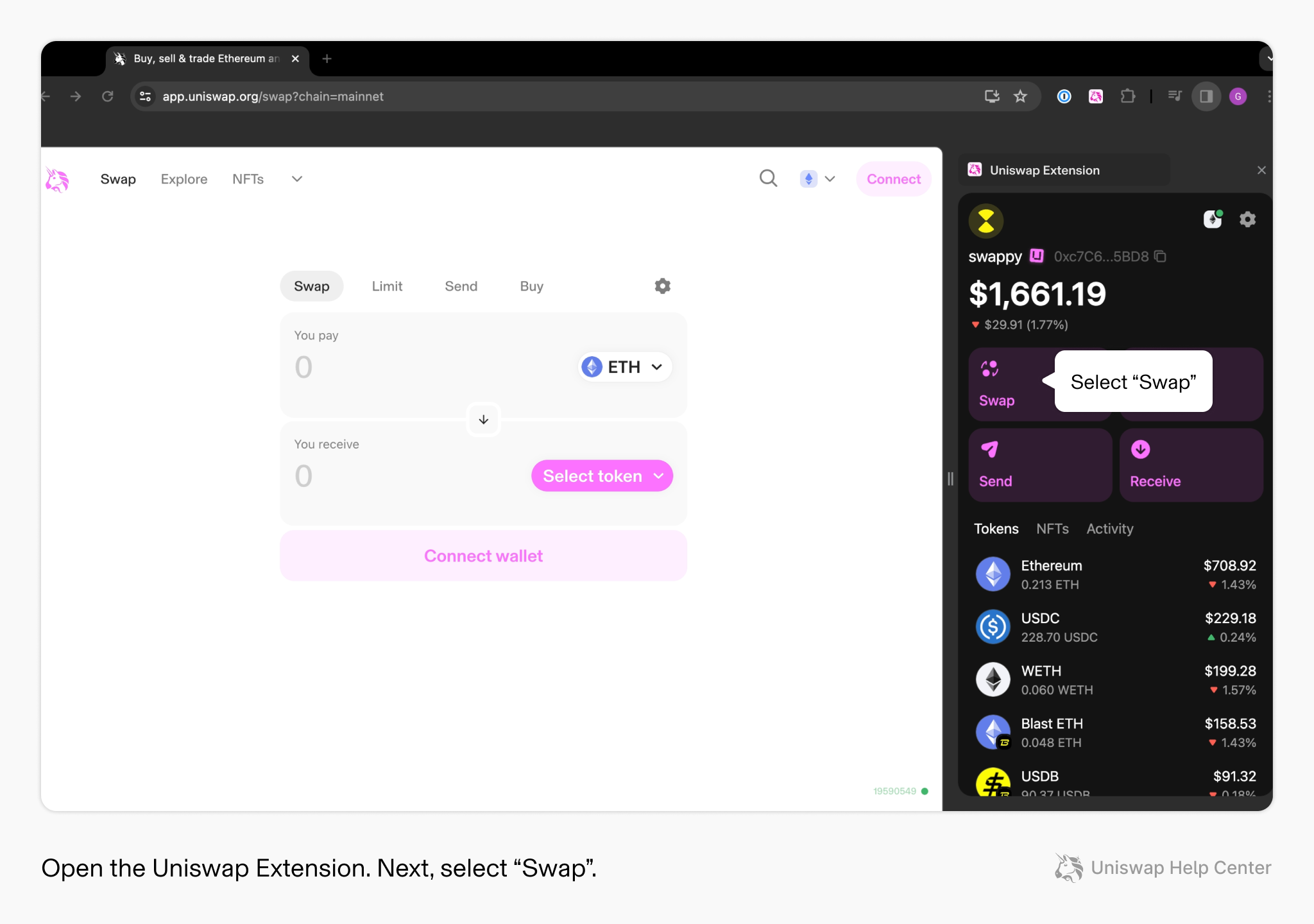The height and width of the screenshot is (924, 1314).
Task: Swap input and output tokens with the arrow
Action: (483, 420)
